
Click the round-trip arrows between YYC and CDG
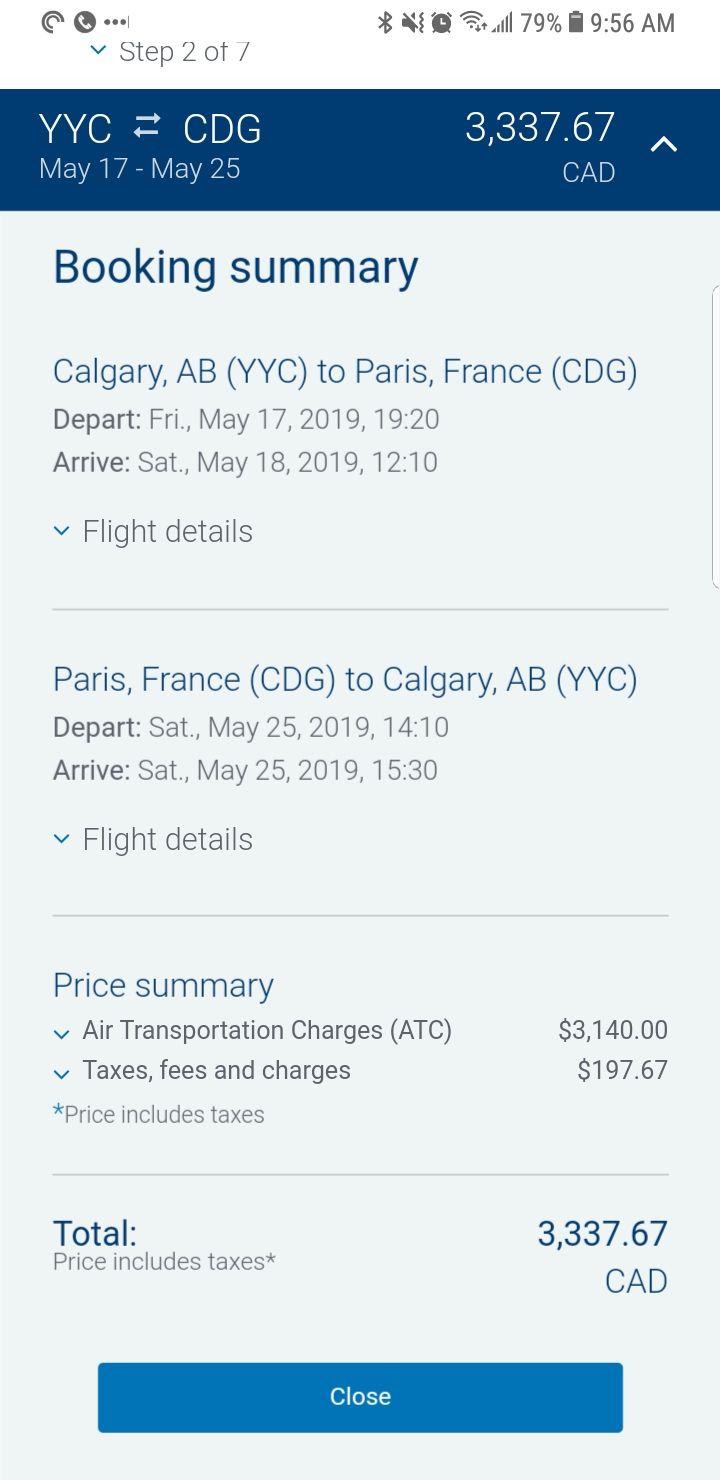pos(147,127)
